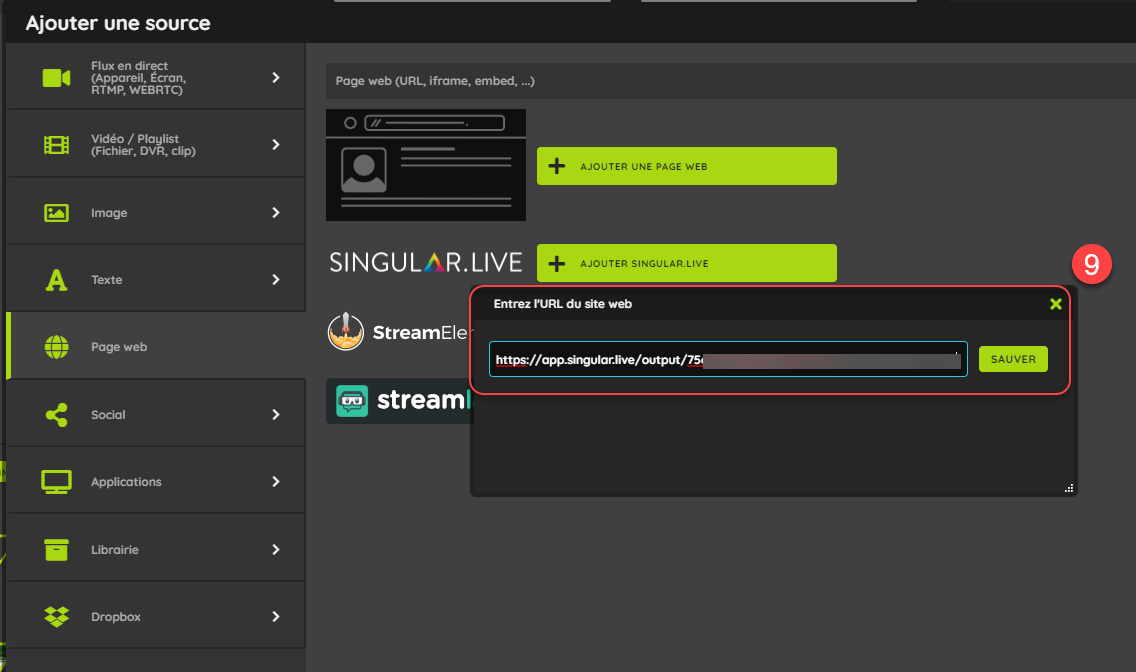The height and width of the screenshot is (672, 1136).
Task: Select the camera icon for Flux en direct
Action: click(57, 77)
